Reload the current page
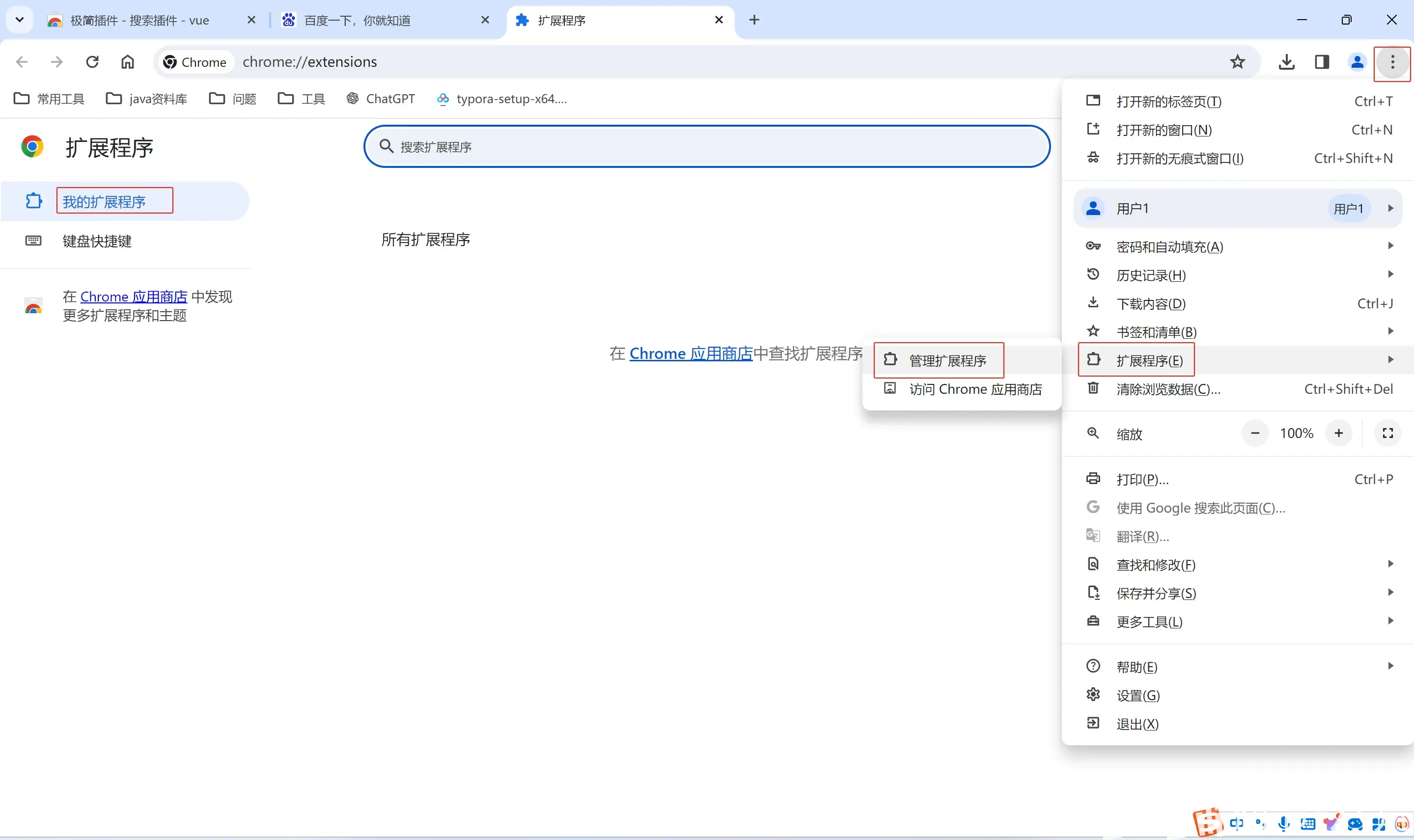This screenshot has height=840, width=1414. (x=92, y=62)
